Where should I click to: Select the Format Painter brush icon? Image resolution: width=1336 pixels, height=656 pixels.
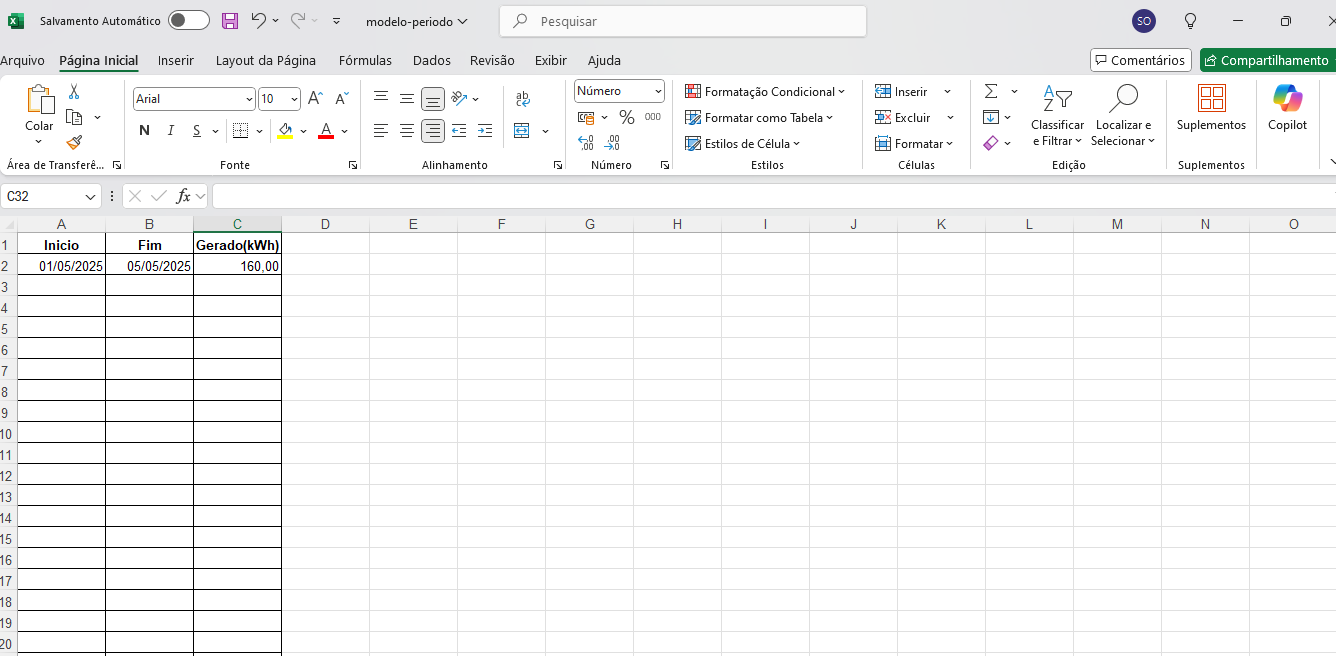pyautogui.click(x=74, y=143)
